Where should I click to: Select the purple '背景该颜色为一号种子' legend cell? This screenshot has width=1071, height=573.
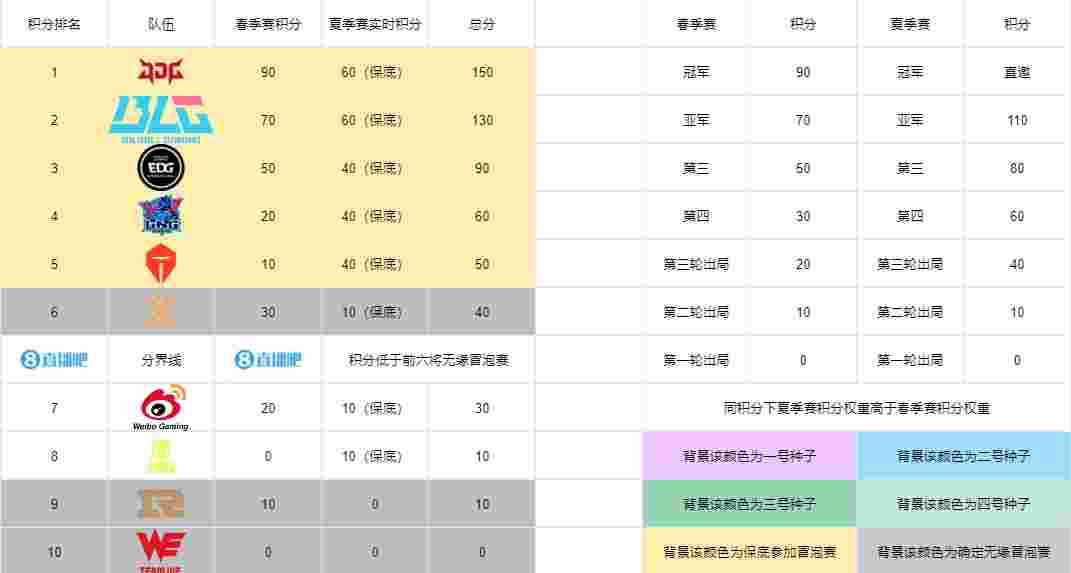[749, 456]
